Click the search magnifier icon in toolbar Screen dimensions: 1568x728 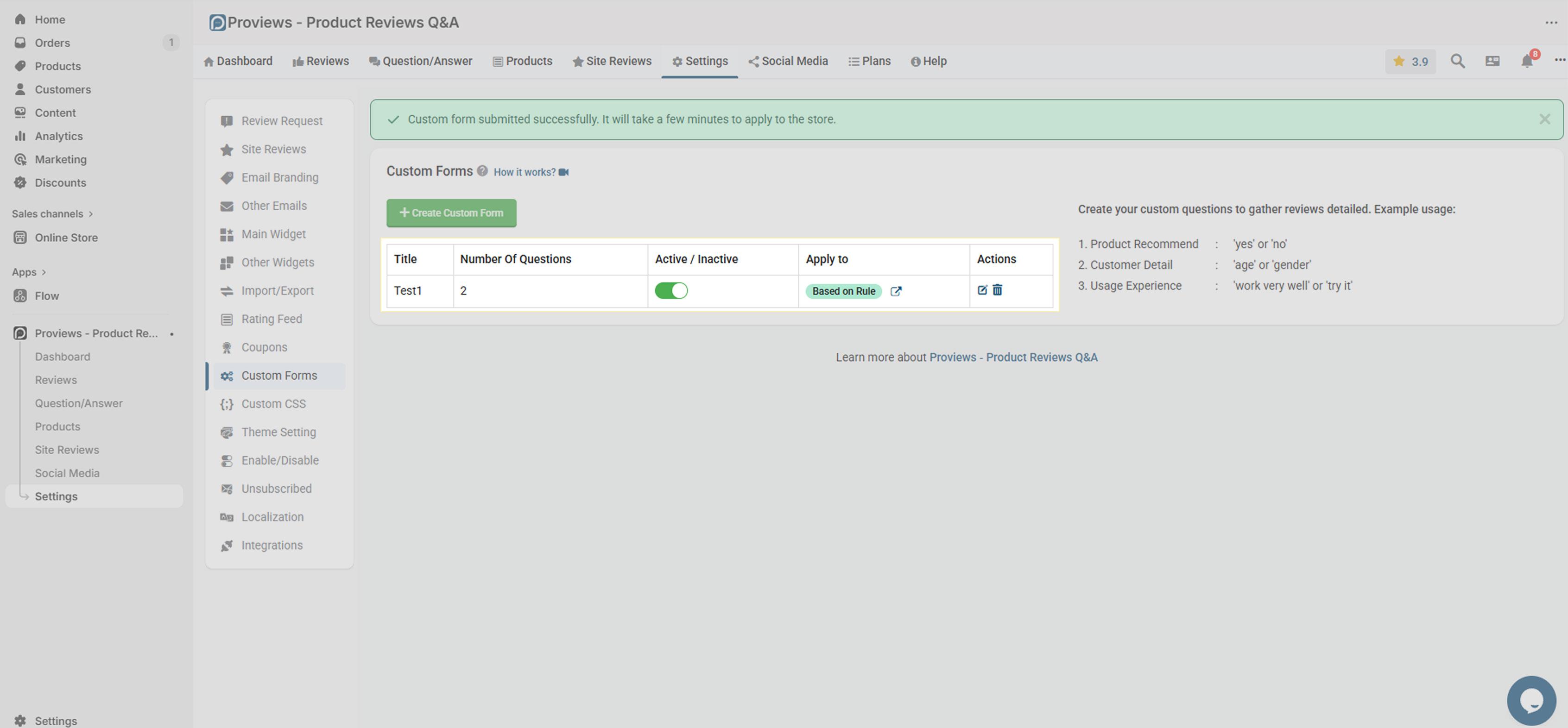coord(1457,62)
